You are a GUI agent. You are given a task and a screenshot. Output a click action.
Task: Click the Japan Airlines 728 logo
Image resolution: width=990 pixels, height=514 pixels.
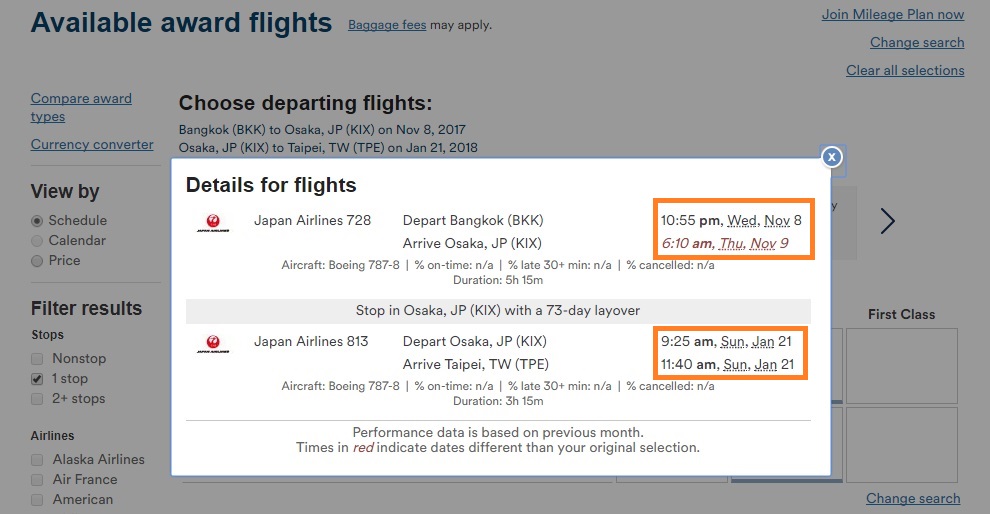[x=213, y=223]
